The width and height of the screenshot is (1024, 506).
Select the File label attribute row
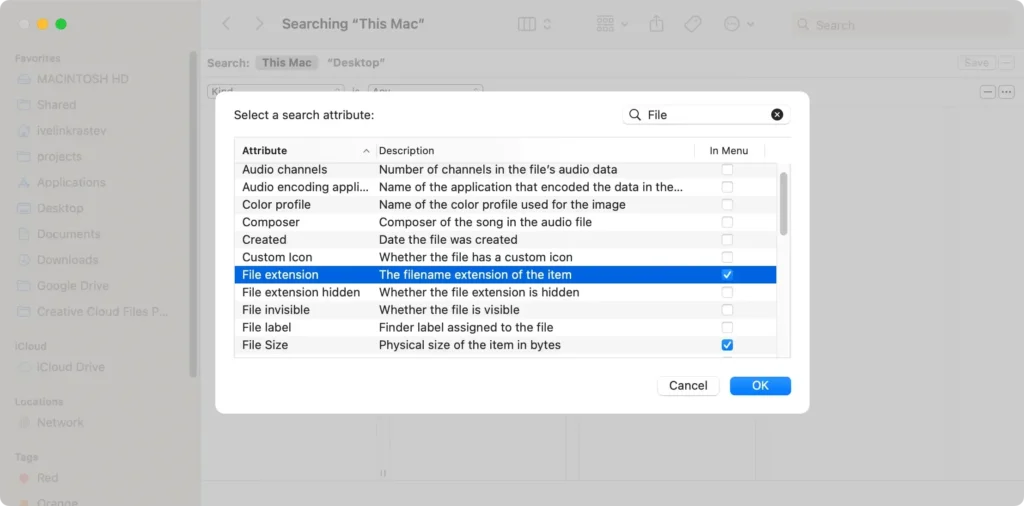point(505,328)
